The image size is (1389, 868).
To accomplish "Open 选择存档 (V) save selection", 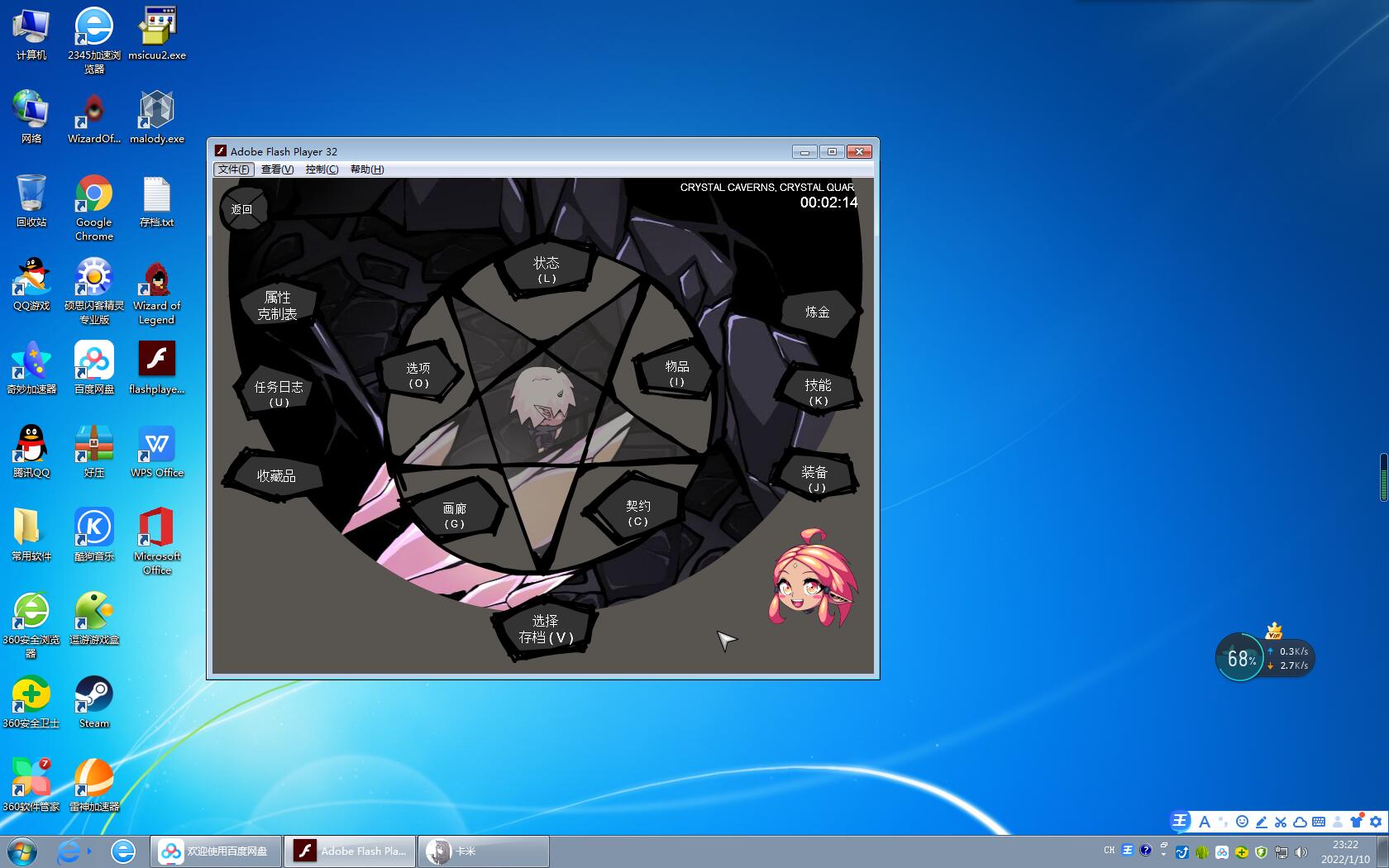I will coord(545,630).
